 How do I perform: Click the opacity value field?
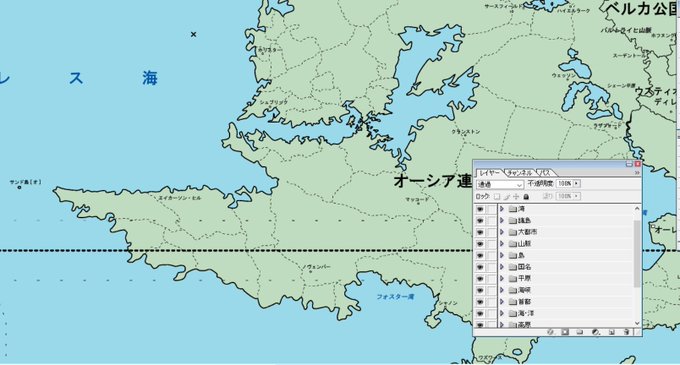[565, 184]
